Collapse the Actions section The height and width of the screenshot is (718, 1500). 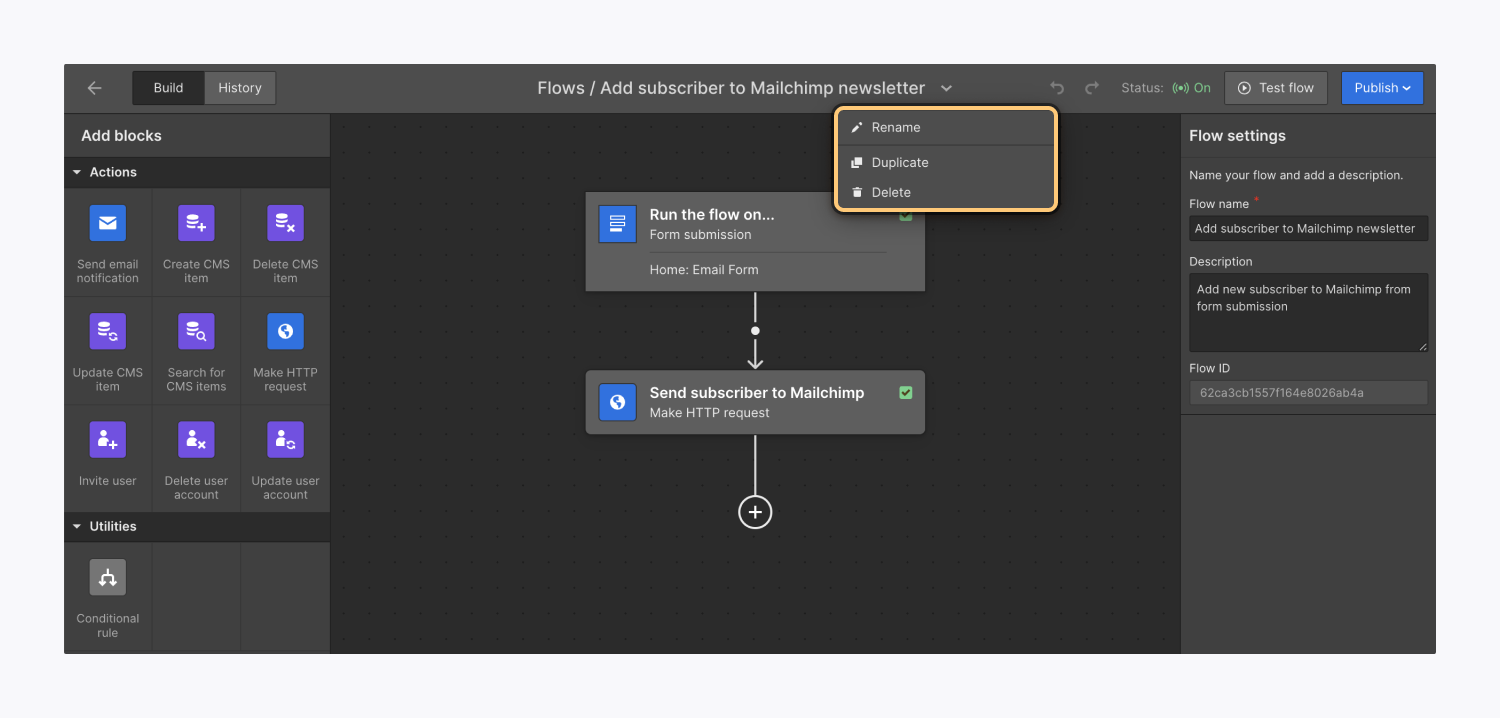click(x=77, y=171)
